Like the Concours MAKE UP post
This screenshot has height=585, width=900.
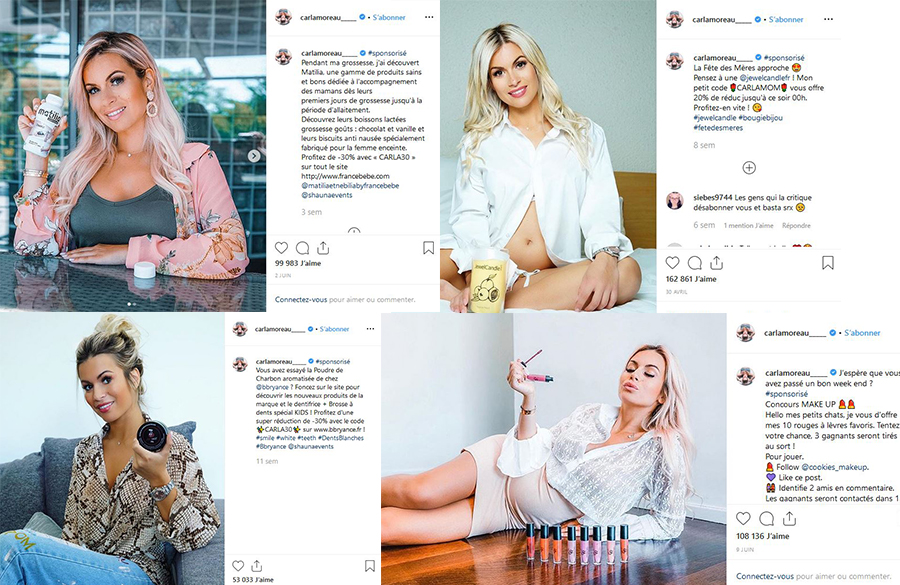[743, 518]
